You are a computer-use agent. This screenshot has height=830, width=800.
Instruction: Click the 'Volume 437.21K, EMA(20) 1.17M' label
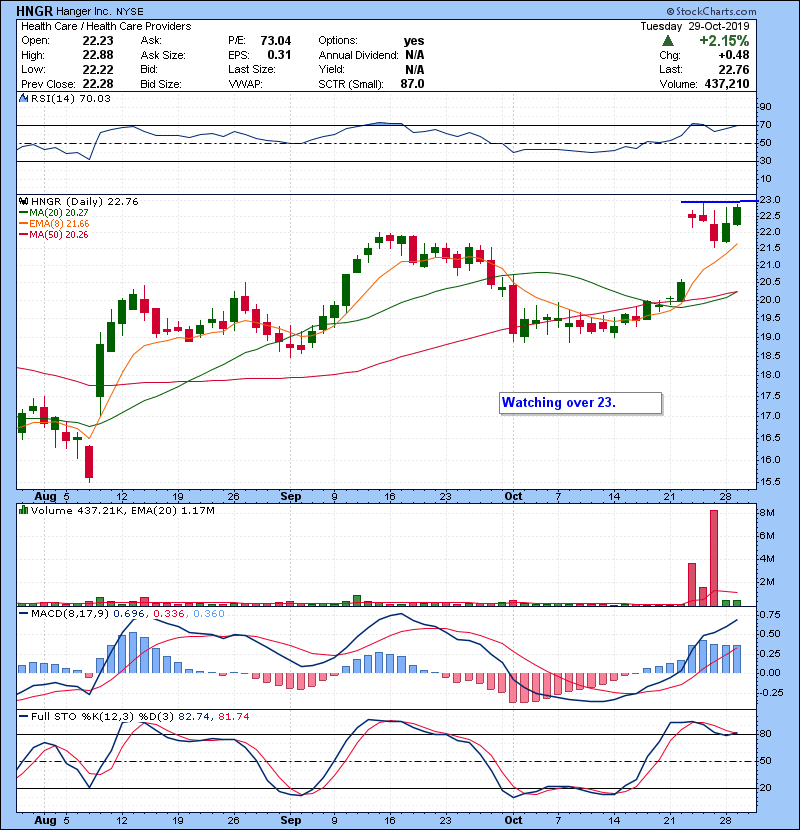123,511
